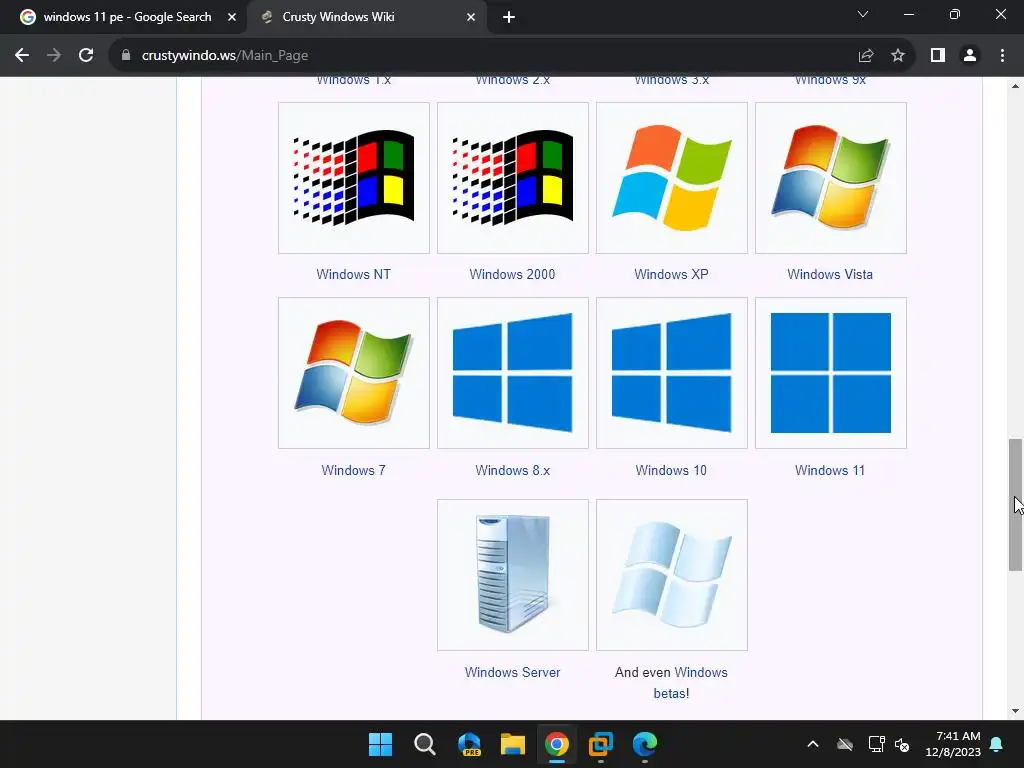Open a new browser tab
This screenshot has width=1024, height=768.
pos(509,18)
